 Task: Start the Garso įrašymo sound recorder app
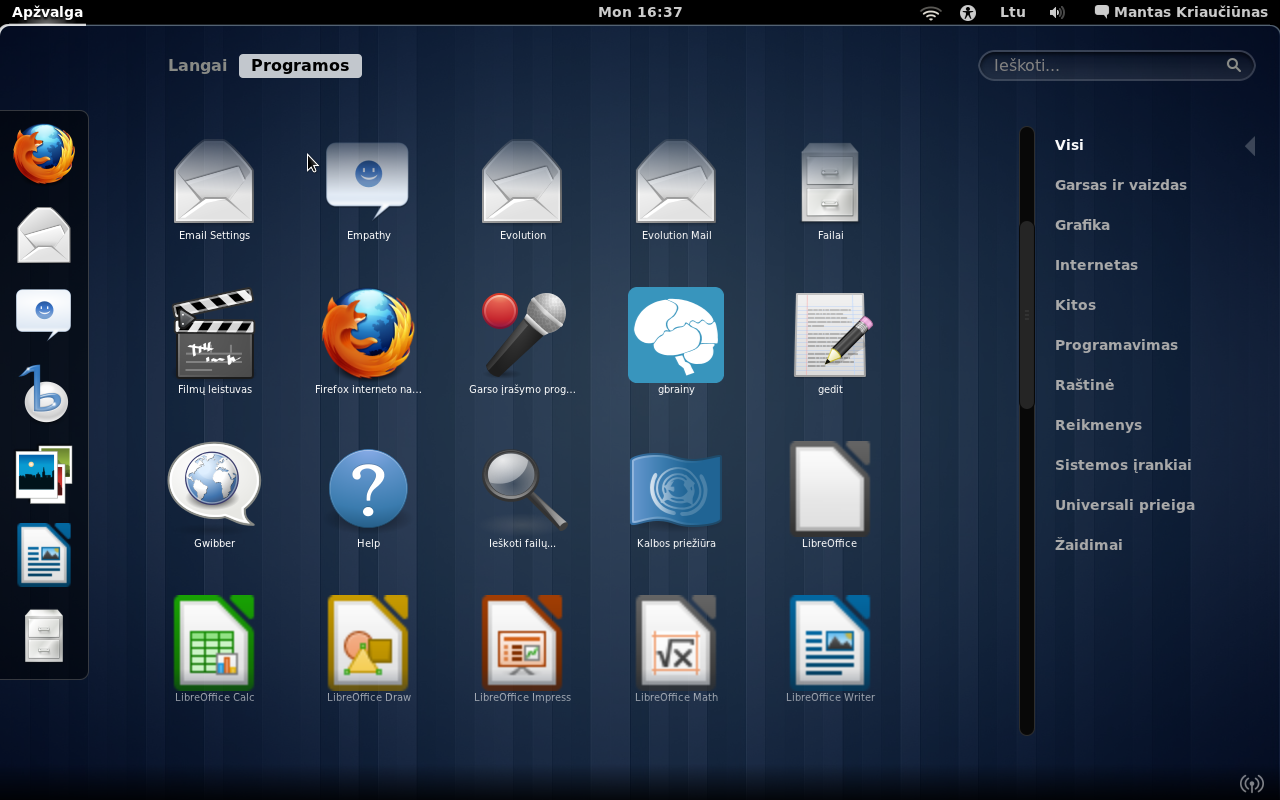pyautogui.click(x=522, y=336)
